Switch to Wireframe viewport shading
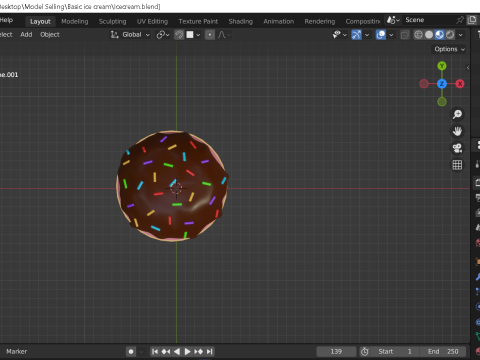The height and width of the screenshot is (360, 480). (418, 35)
